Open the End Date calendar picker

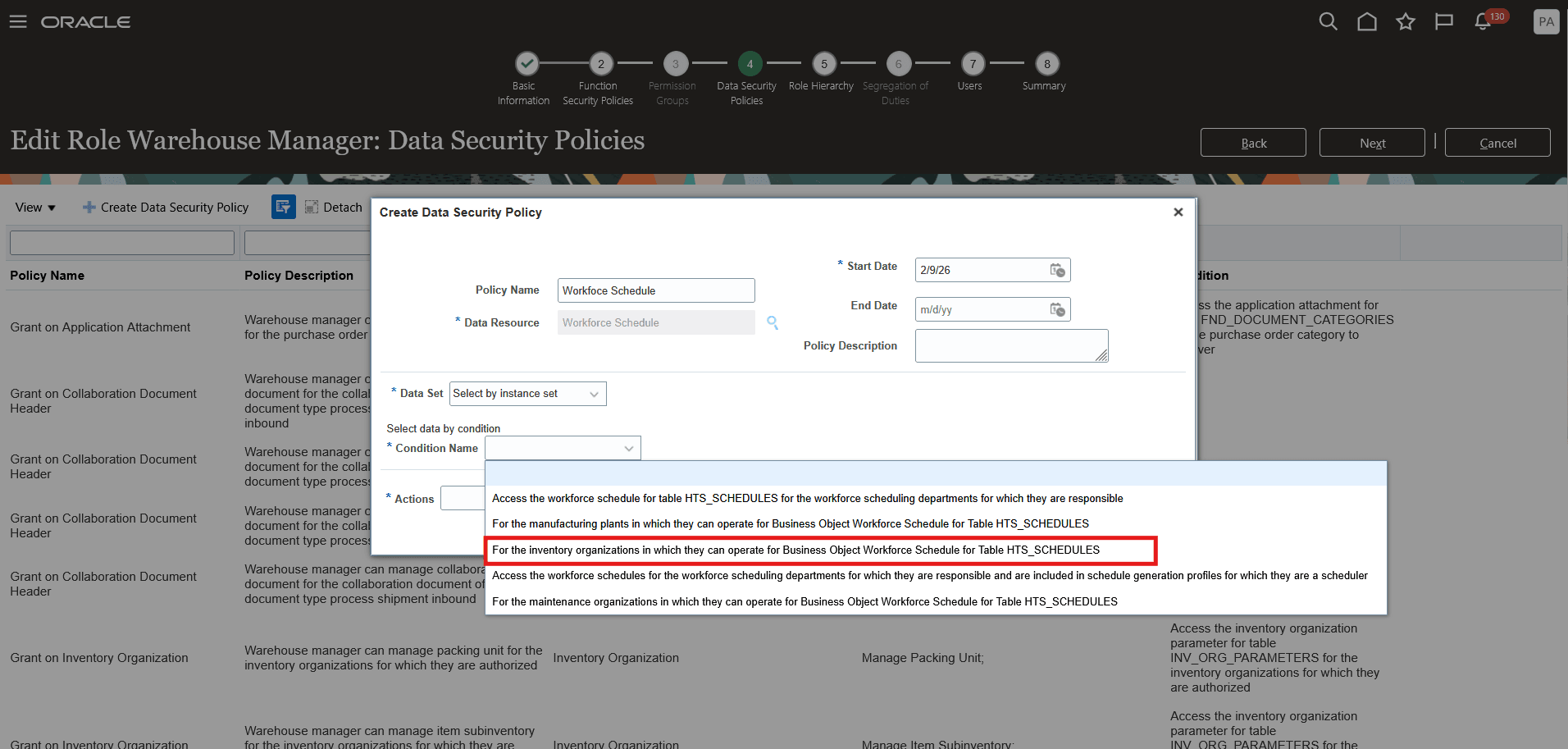click(x=1059, y=309)
